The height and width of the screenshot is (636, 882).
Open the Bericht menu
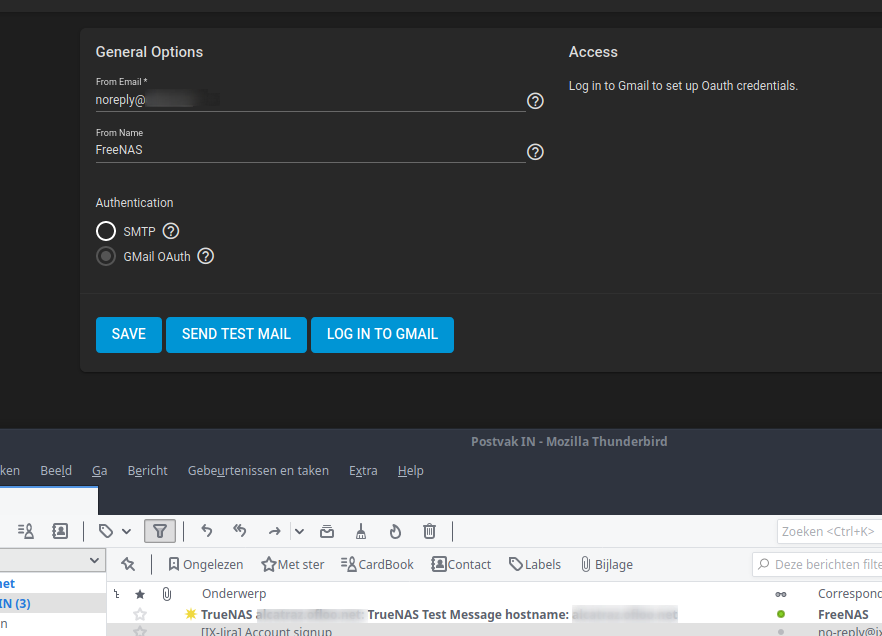click(147, 471)
